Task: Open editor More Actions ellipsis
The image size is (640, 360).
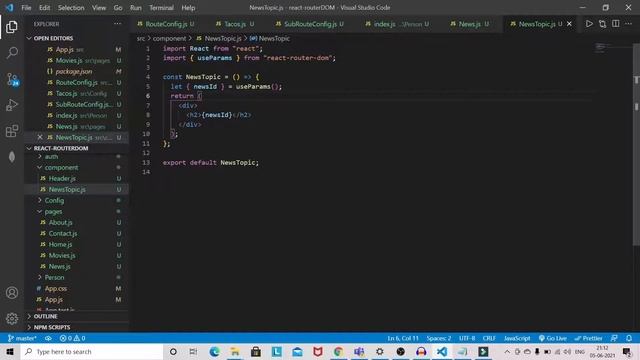Action: [629, 24]
